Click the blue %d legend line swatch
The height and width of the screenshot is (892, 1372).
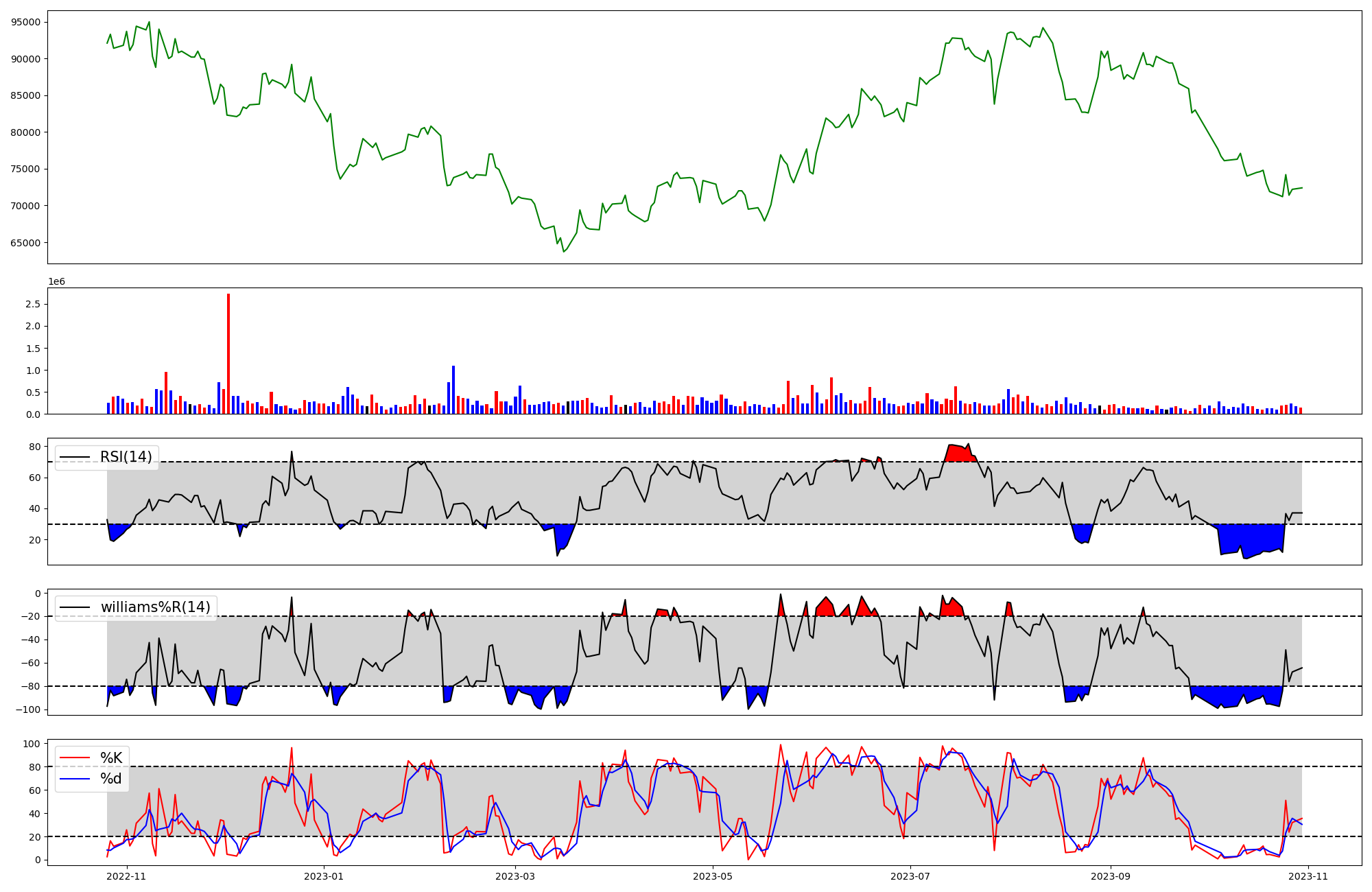pyautogui.click(x=75, y=779)
